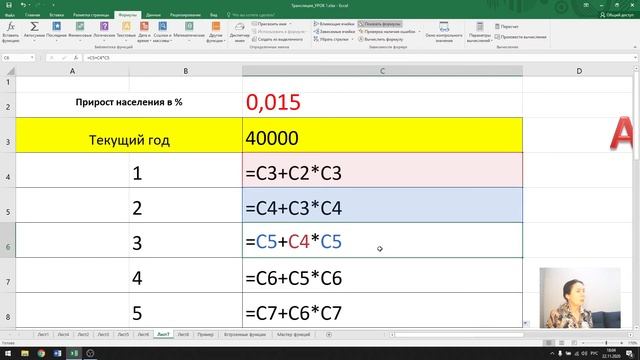This screenshot has width=640, height=360.
Task: Collapse the ribbon arrow
Action: click(x=635, y=47)
